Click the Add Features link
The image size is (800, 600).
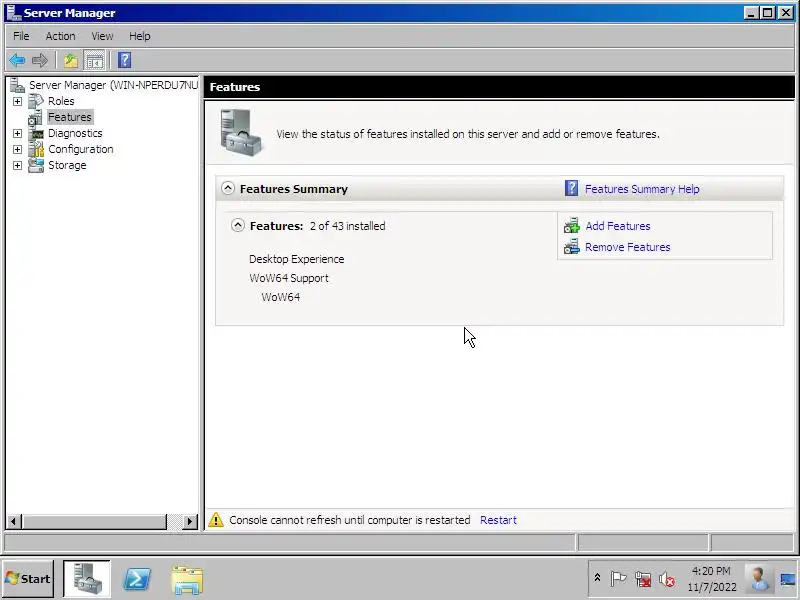[x=618, y=226]
